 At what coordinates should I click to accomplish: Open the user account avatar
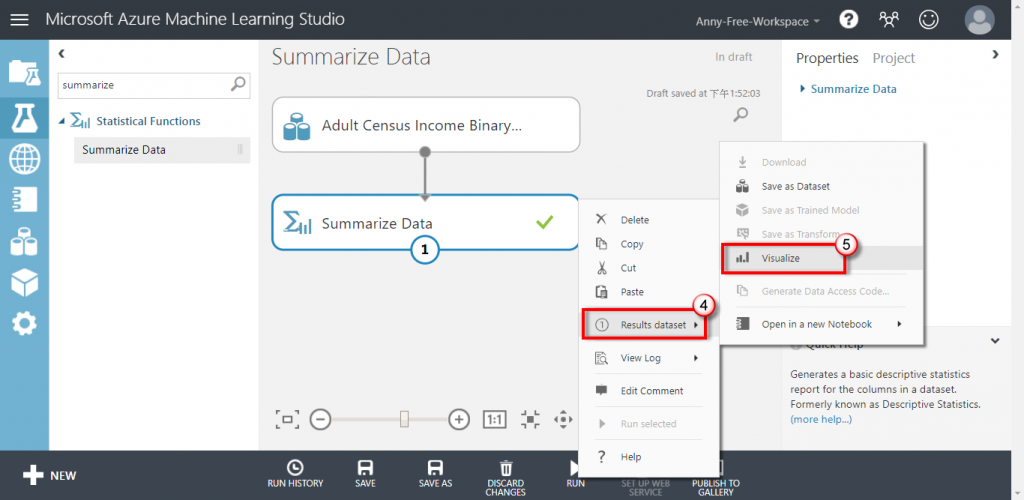[980, 20]
